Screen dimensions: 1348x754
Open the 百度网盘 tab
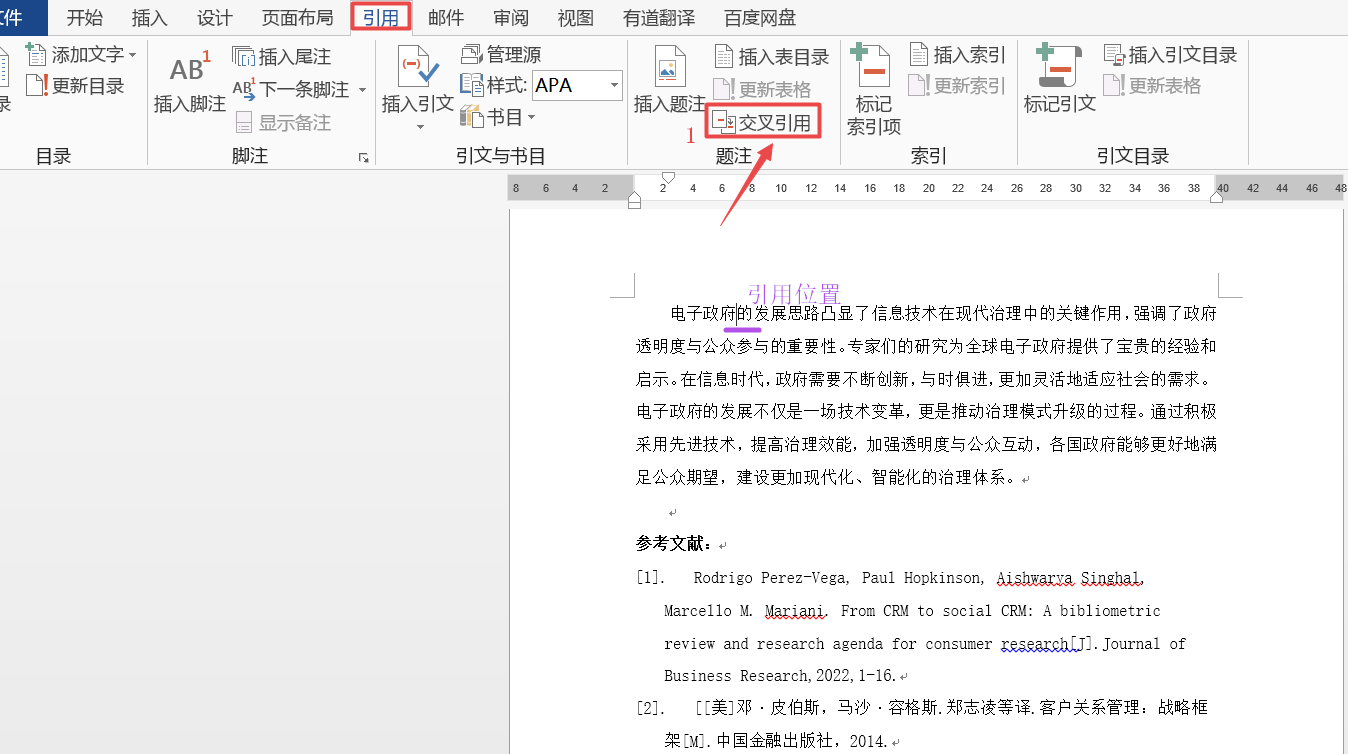(760, 18)
